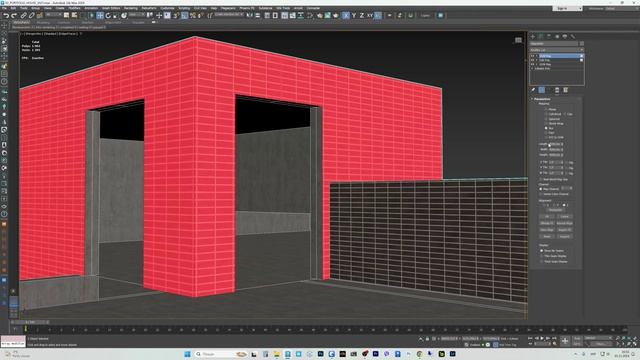This screenshot has width=640, height=360.
Task: Click the Undo arrow in main toolbar
Action: (6, 16)
